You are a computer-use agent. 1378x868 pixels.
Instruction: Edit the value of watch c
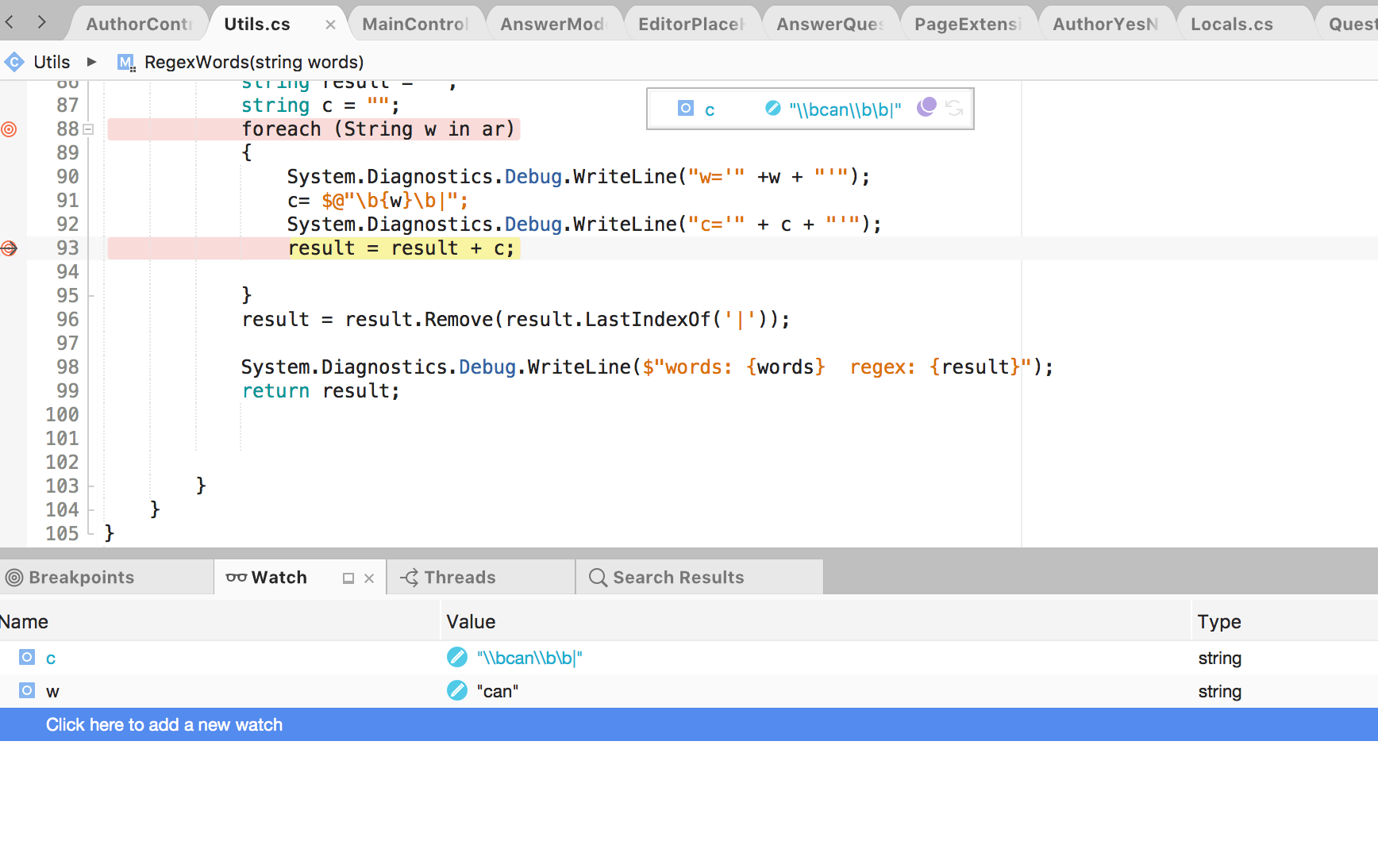point(457,657)
